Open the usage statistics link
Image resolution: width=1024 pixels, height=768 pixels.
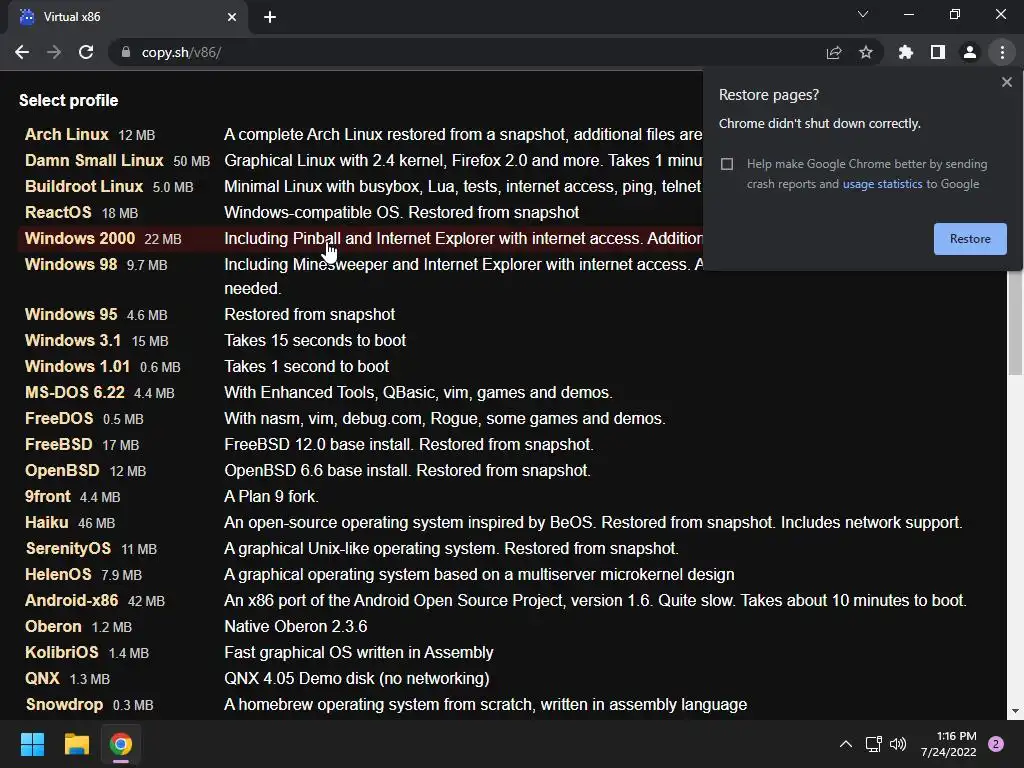click(882, 184)
